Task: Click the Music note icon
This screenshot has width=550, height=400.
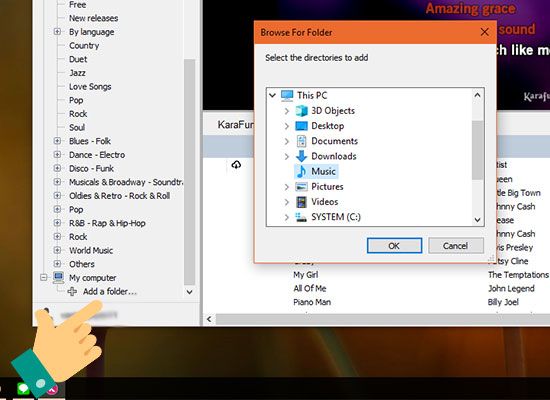Action: 301,172
